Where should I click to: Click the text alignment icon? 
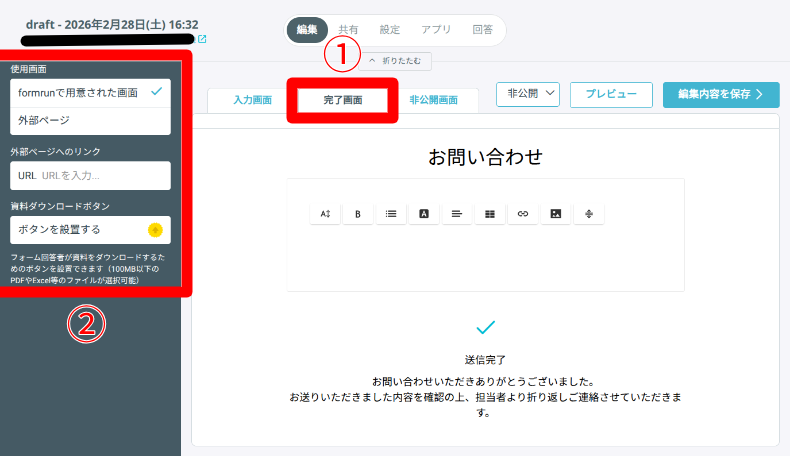(457, 214)
